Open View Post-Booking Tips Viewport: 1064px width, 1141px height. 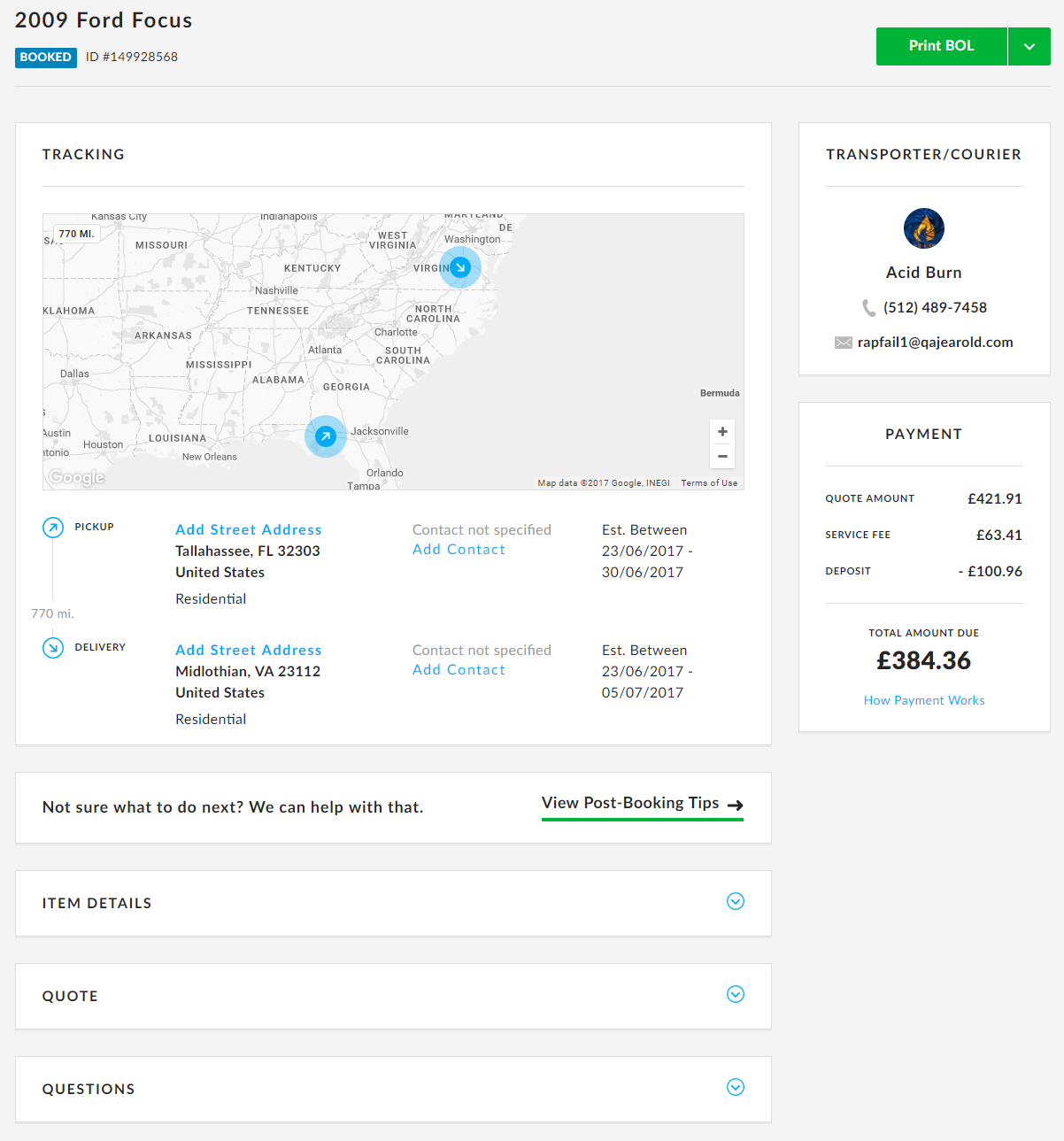(642, 804)
